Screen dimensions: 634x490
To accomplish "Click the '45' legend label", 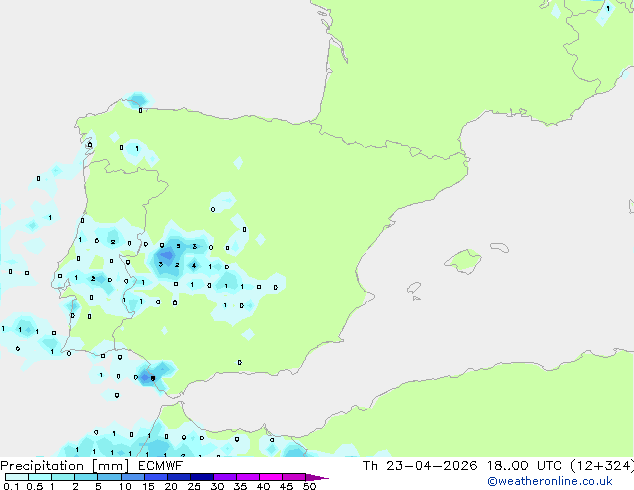I will pos(287,486).
